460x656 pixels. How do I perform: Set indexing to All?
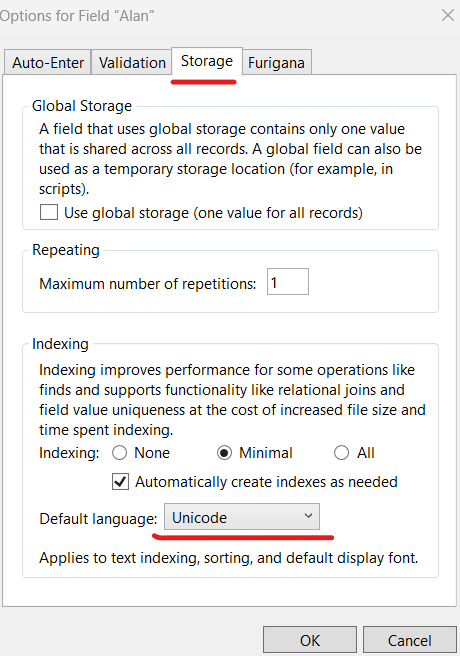(341, 453)
